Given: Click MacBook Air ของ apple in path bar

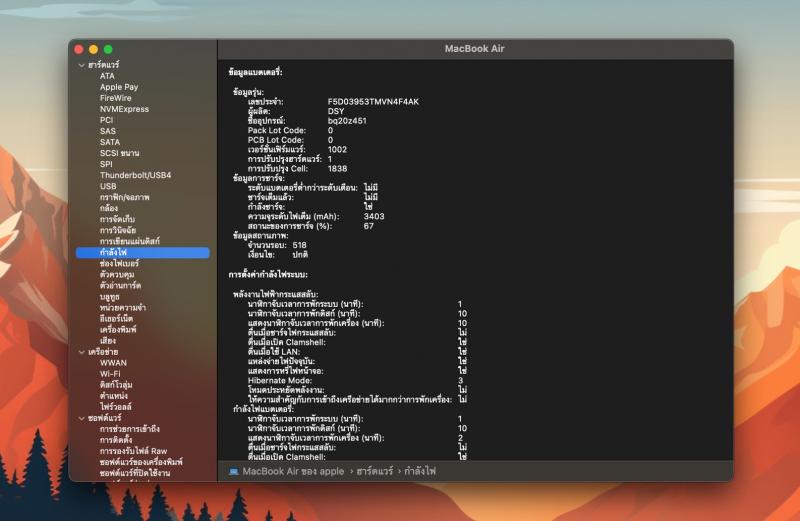Looking at the screenshot, I should 293,472.
